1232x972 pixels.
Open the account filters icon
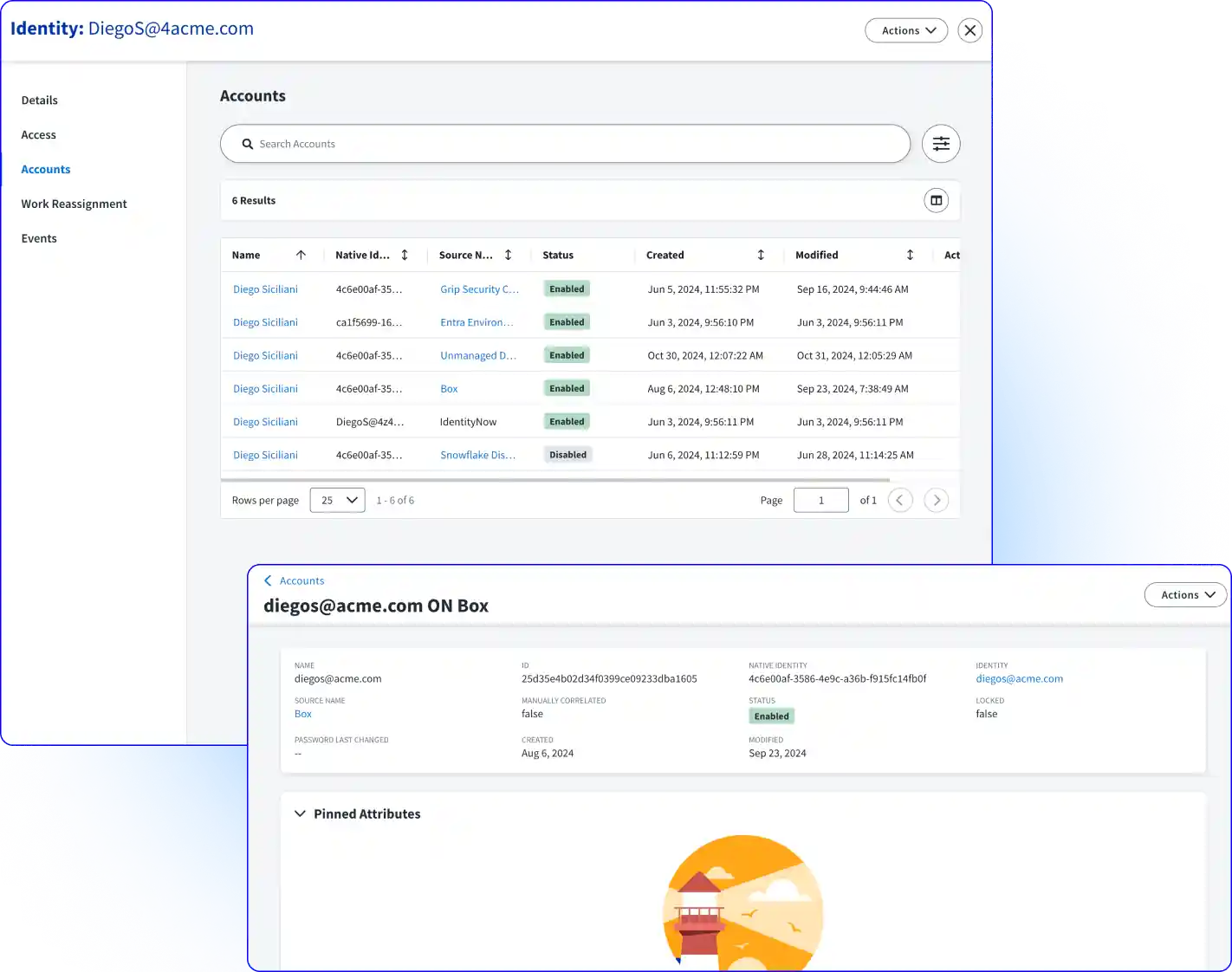[941, 144]
